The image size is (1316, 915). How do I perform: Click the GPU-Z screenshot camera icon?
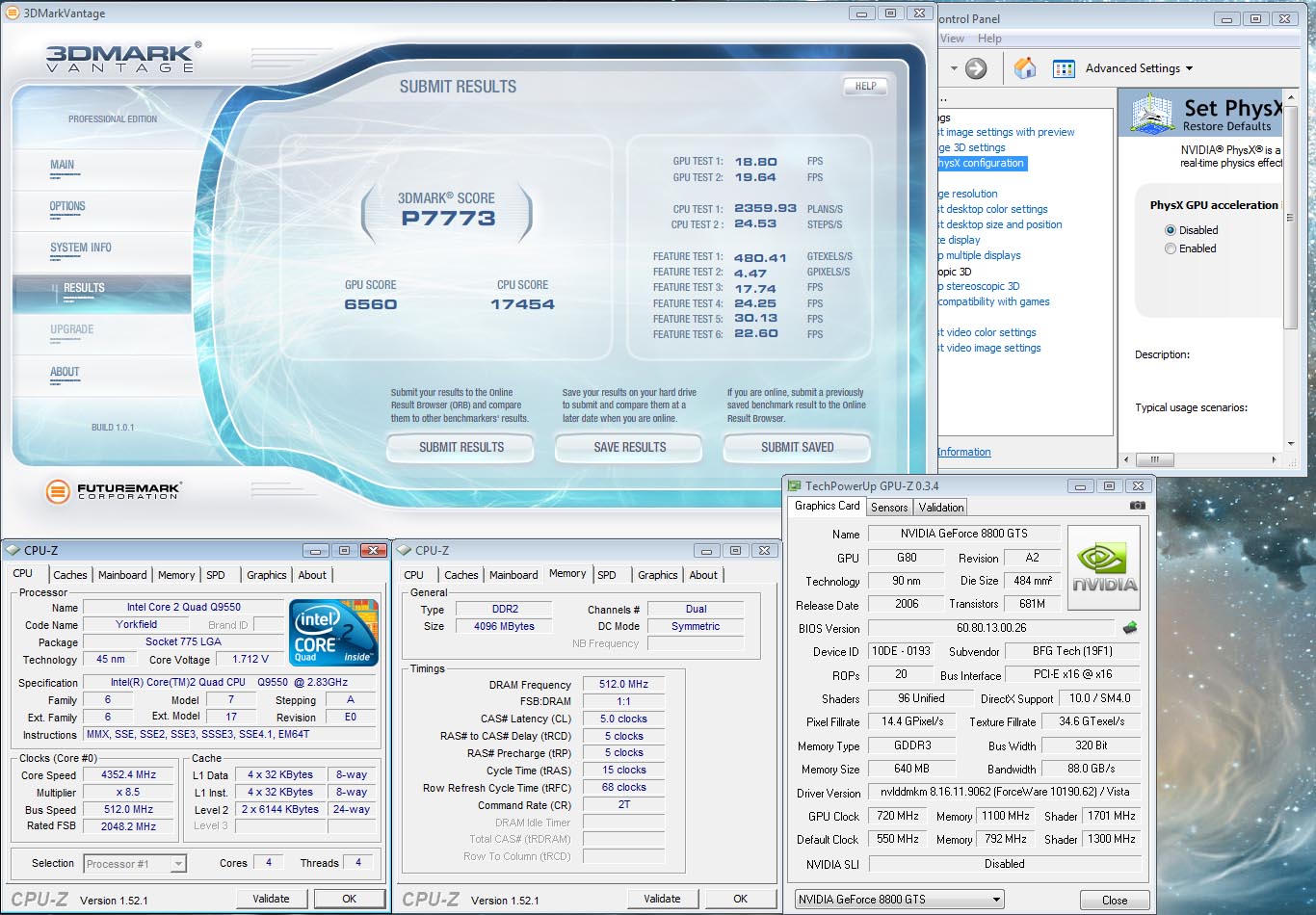point(1138,506)
